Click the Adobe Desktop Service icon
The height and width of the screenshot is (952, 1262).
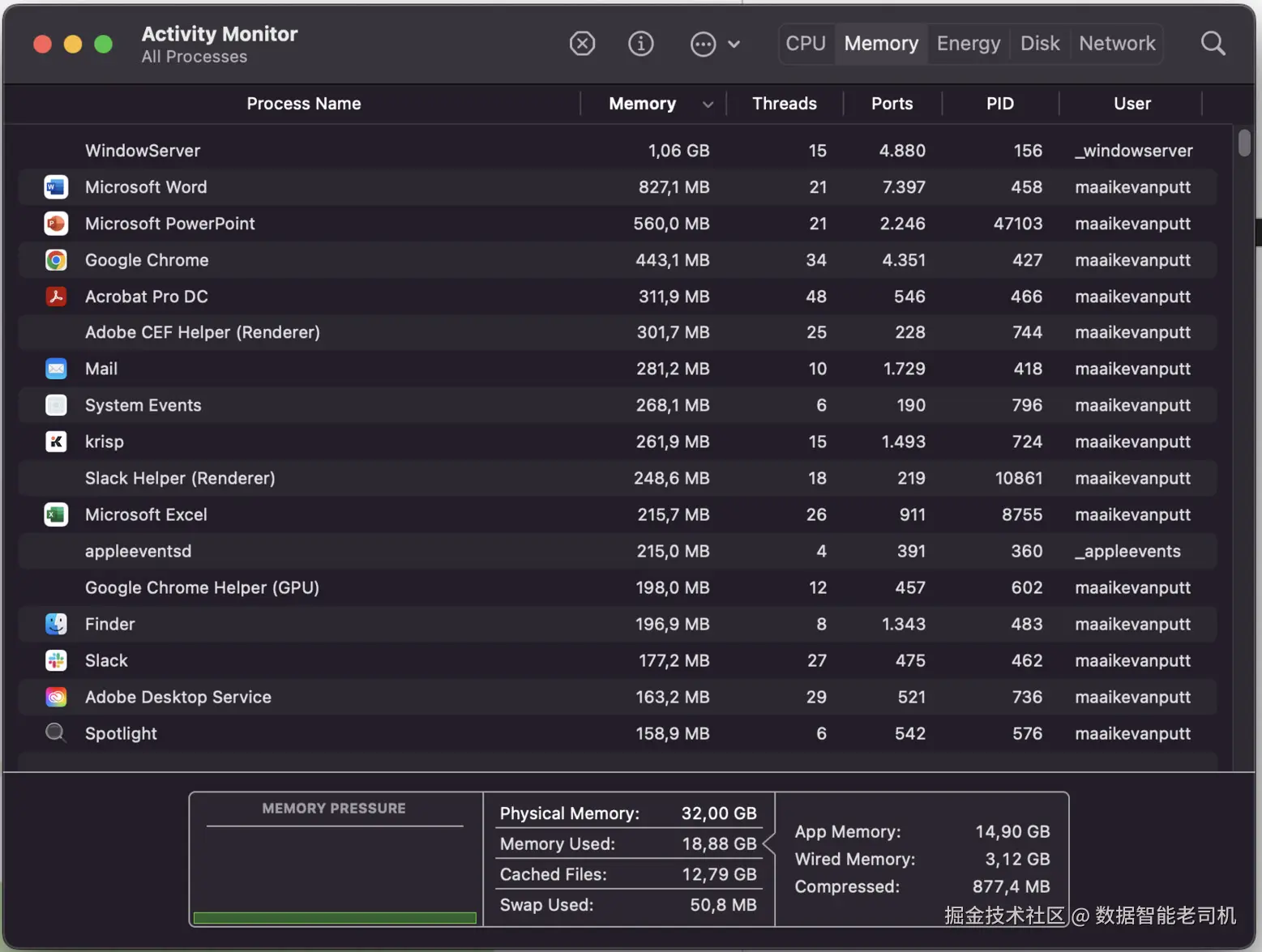(56, 697)
